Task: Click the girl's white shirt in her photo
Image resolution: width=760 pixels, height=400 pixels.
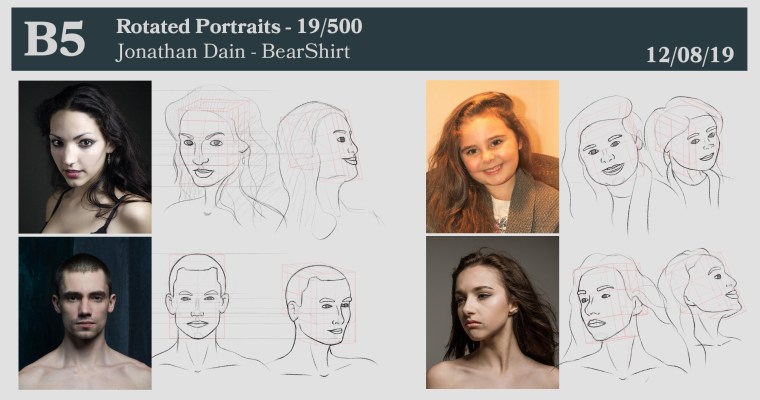Action: pyautogui.click(x=501, y=214)
